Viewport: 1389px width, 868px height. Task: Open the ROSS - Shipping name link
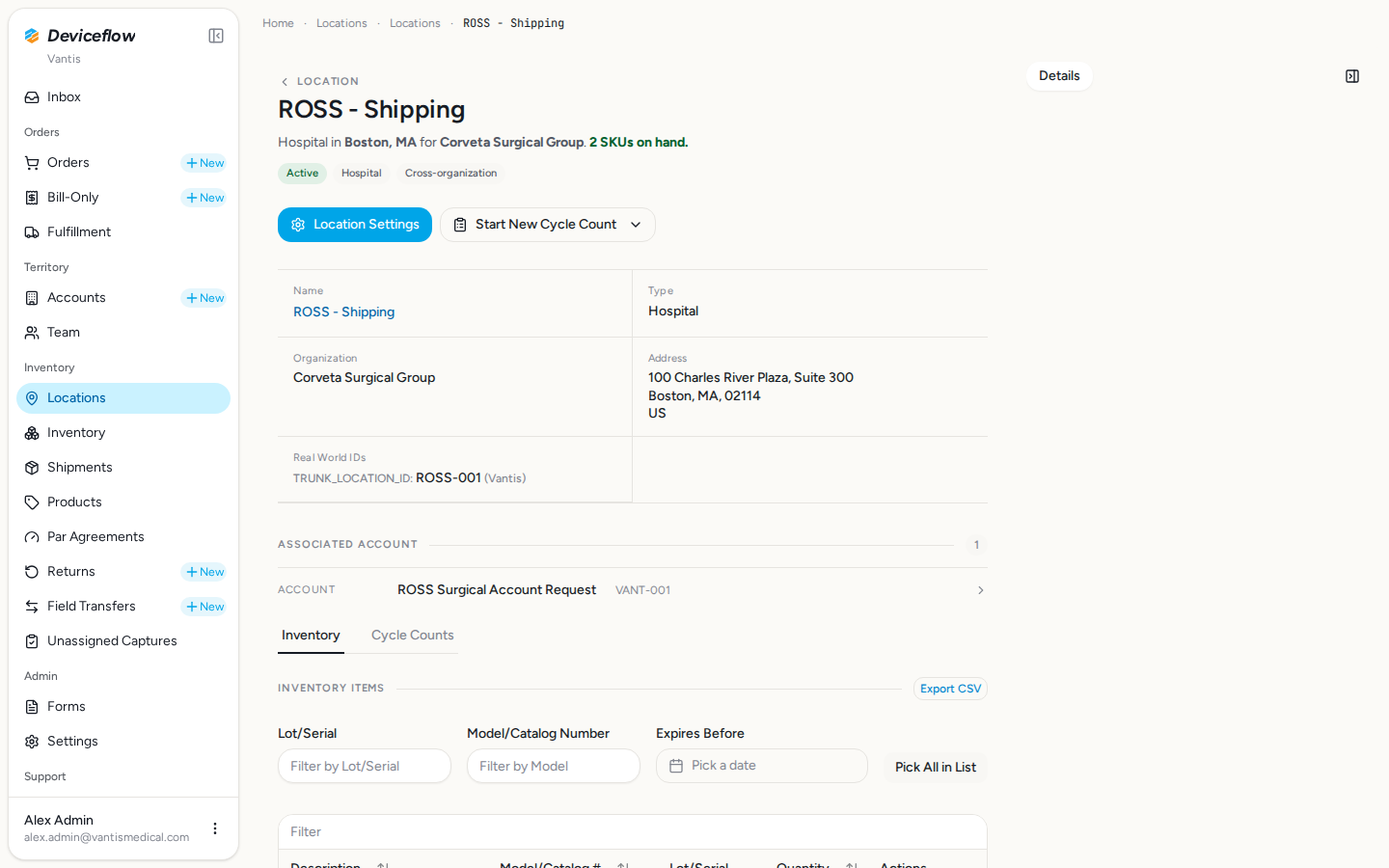coord(344,312)
